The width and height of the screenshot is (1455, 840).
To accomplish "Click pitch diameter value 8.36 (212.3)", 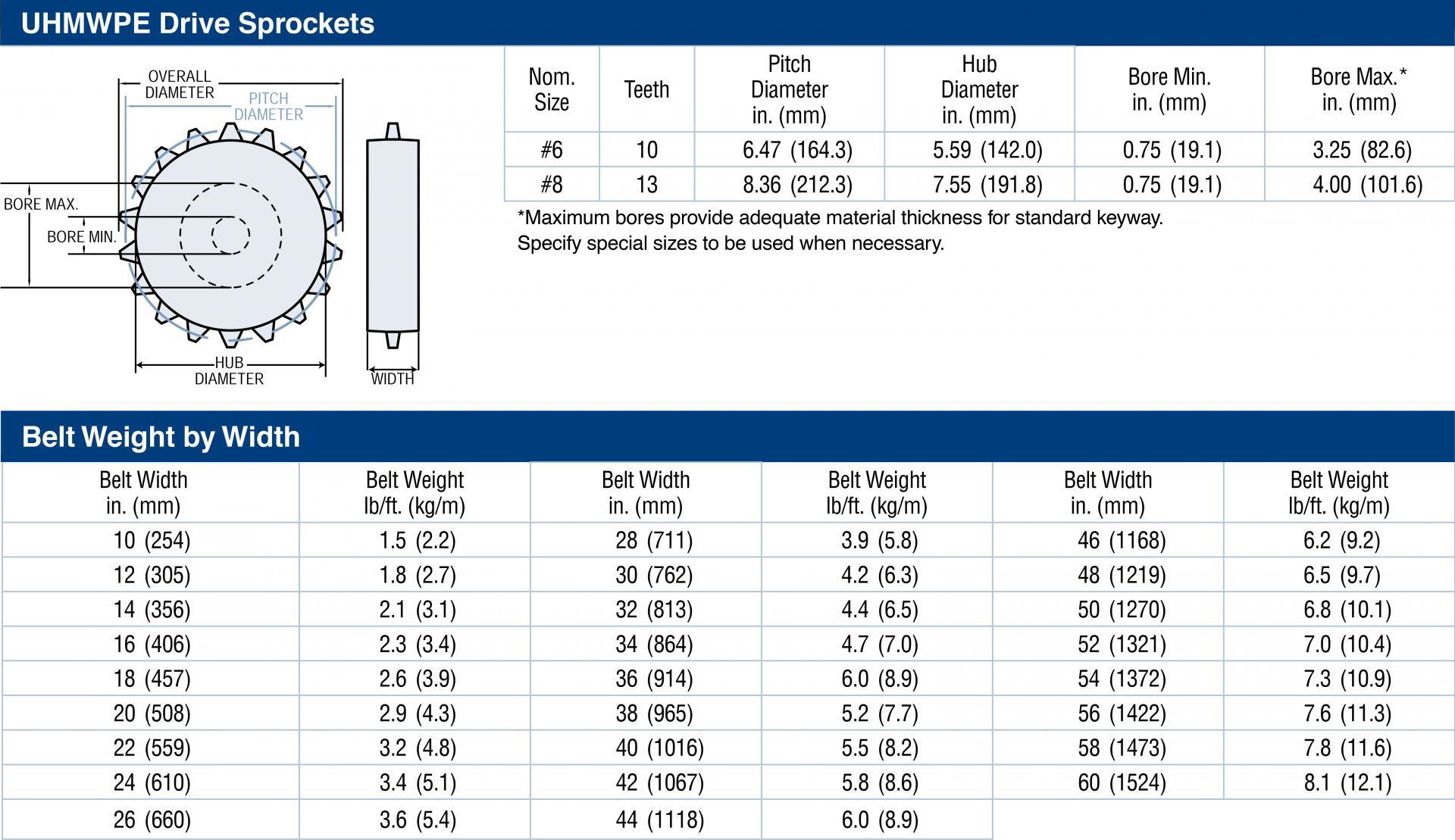I will 797,185.
